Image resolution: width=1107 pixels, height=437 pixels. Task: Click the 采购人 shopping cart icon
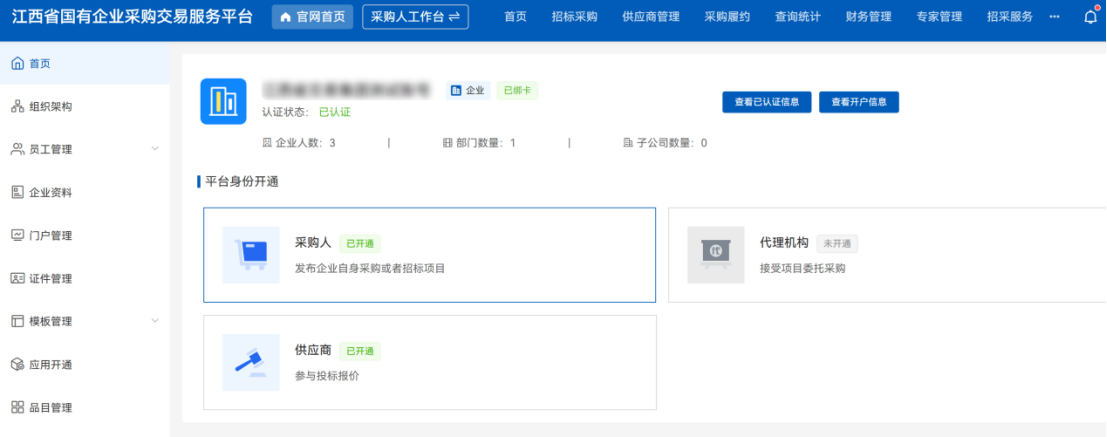pos(251,255)
